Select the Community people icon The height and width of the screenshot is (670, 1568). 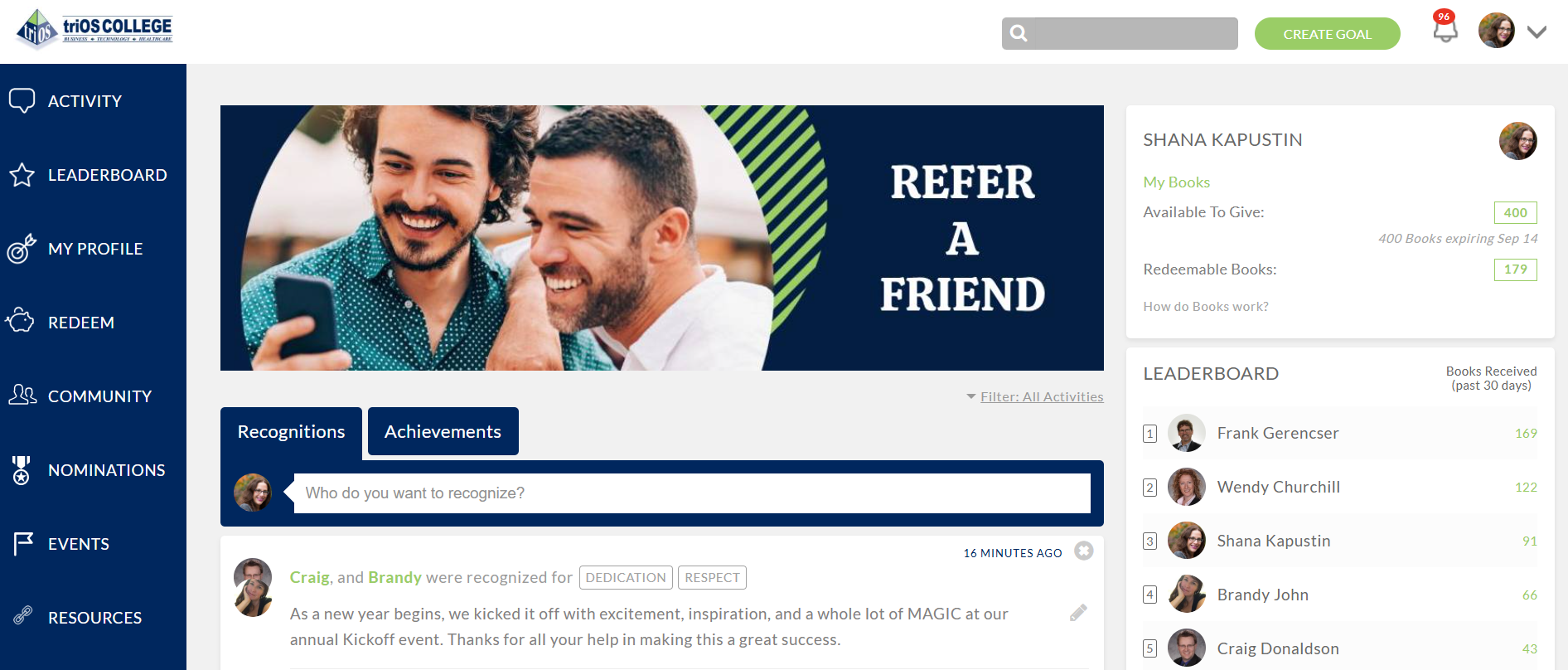point(22,395)
